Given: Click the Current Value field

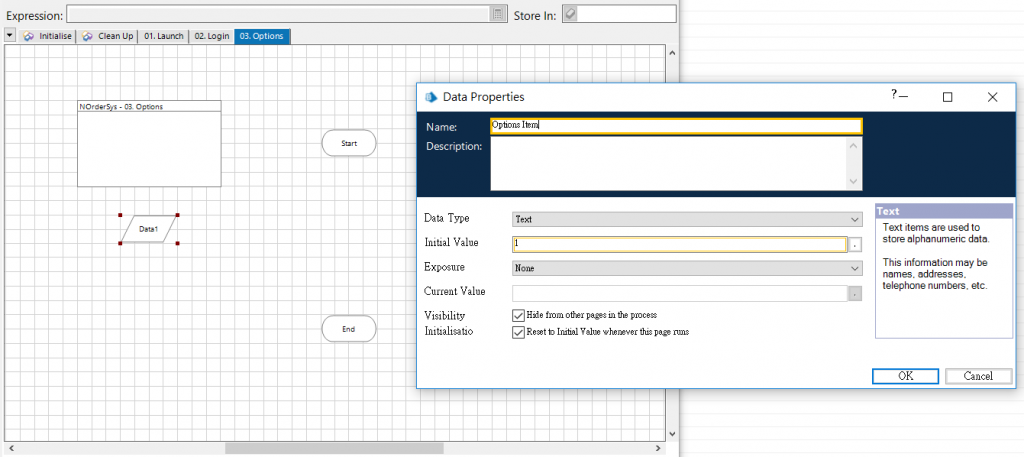Looking at the screenshot, I should (679, 293).
